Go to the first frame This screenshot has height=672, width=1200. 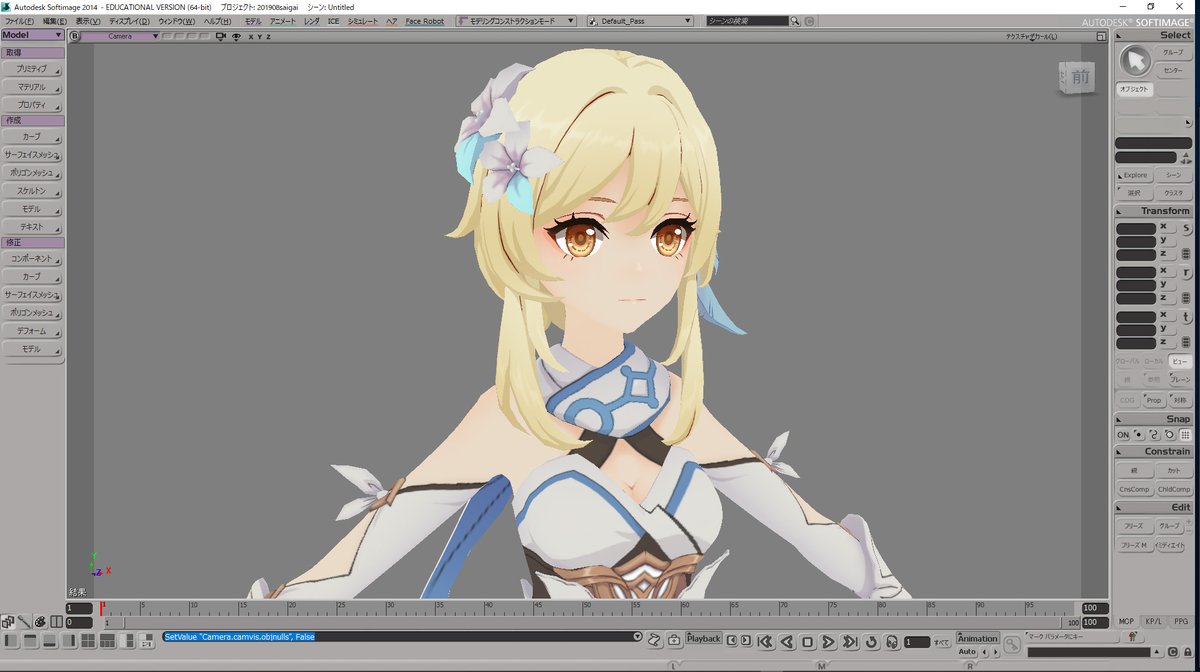tap(764, 640)
